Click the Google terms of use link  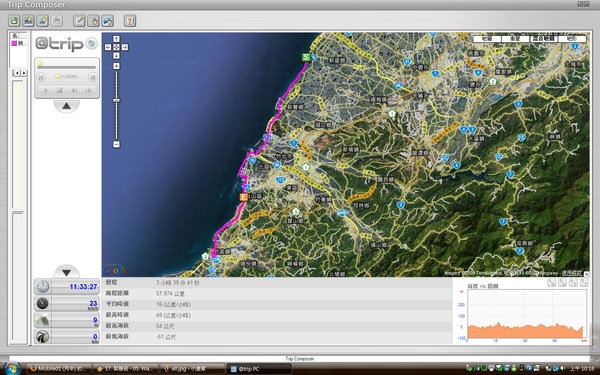(x=572, y=273)
